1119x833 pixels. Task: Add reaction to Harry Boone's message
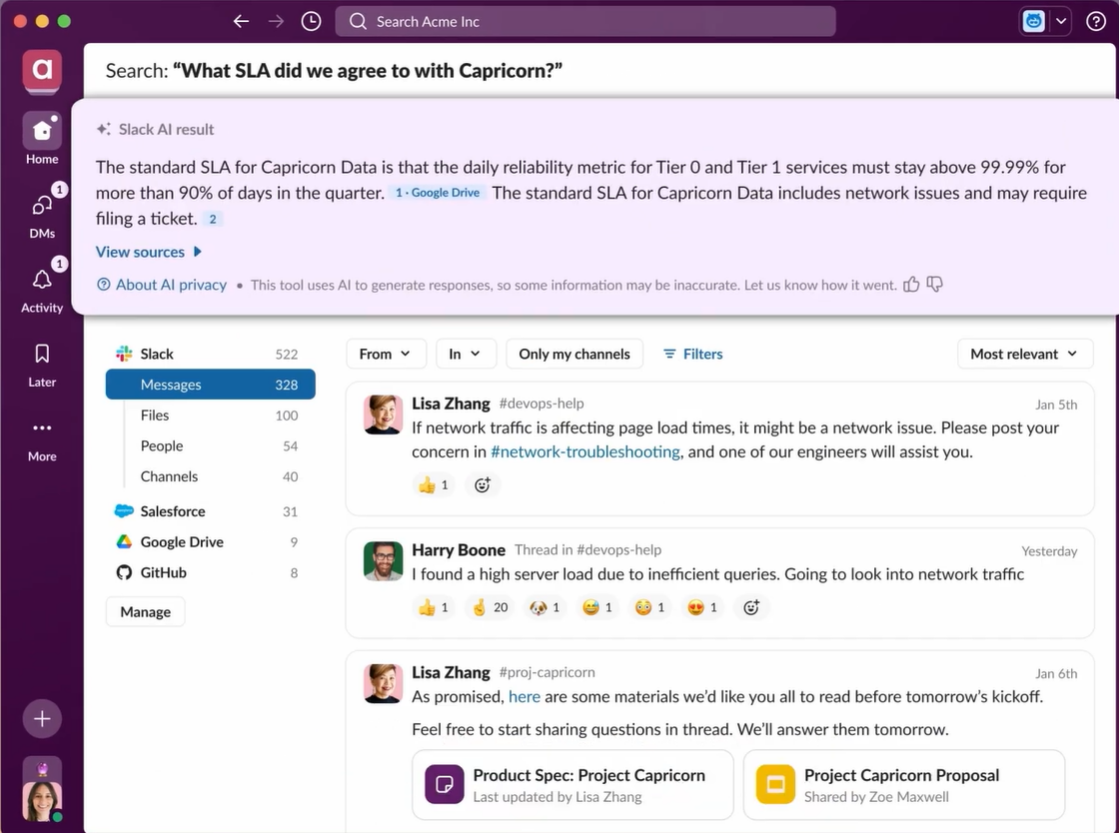751,607
